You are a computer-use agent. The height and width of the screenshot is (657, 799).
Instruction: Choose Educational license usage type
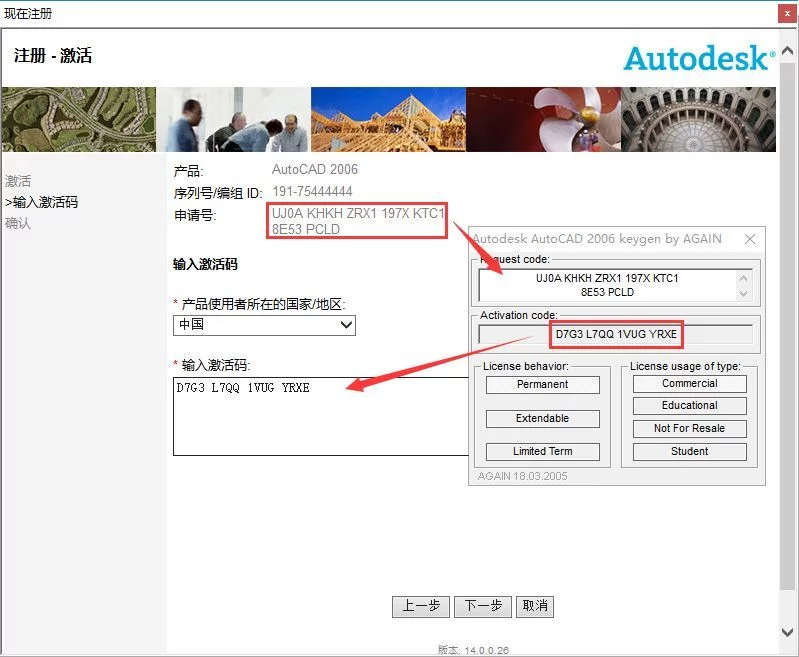point(689,406)
